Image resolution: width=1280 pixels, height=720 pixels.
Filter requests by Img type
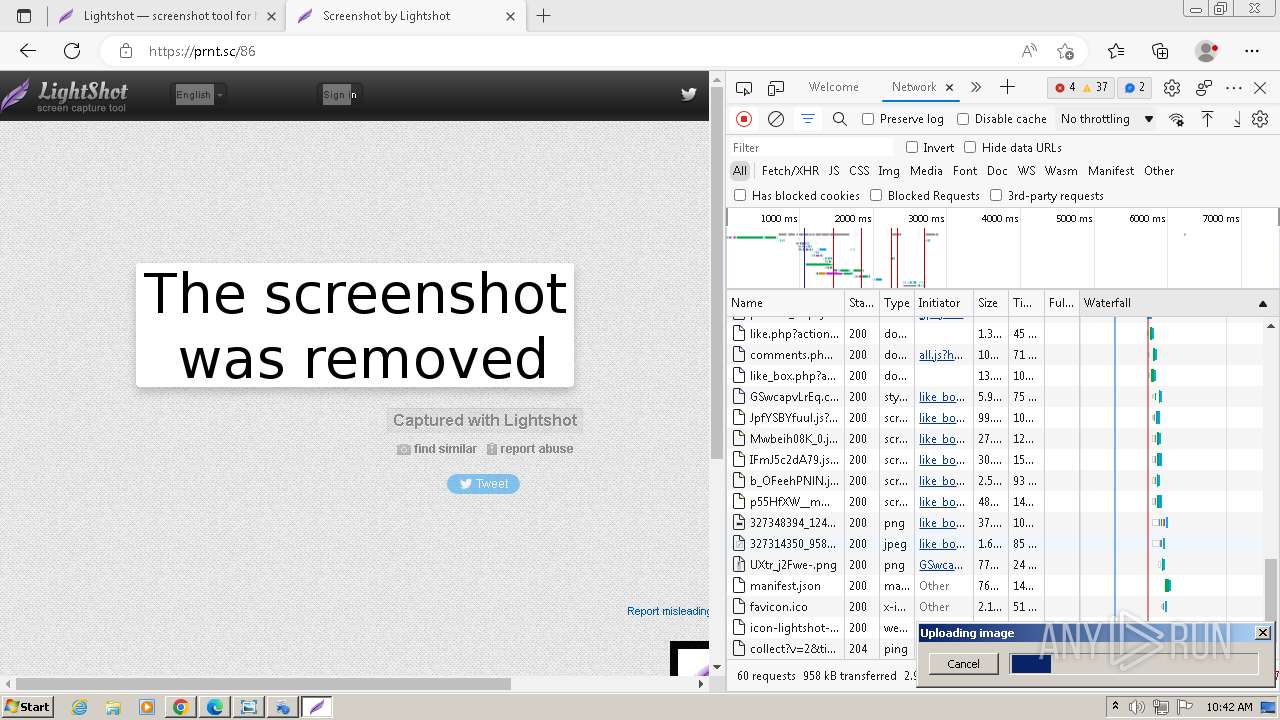pos(889,171)
